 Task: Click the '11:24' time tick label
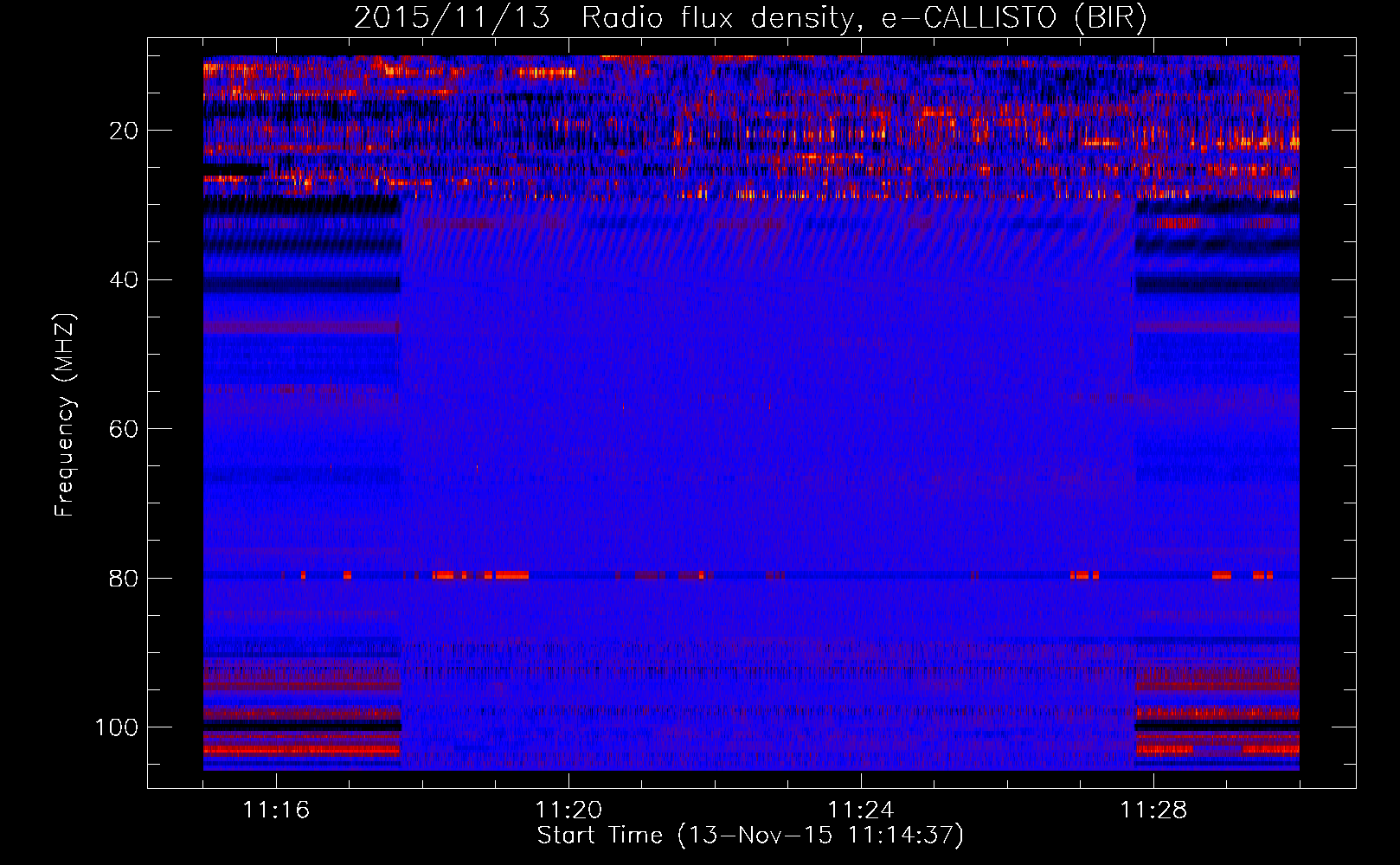click(861, 811)
